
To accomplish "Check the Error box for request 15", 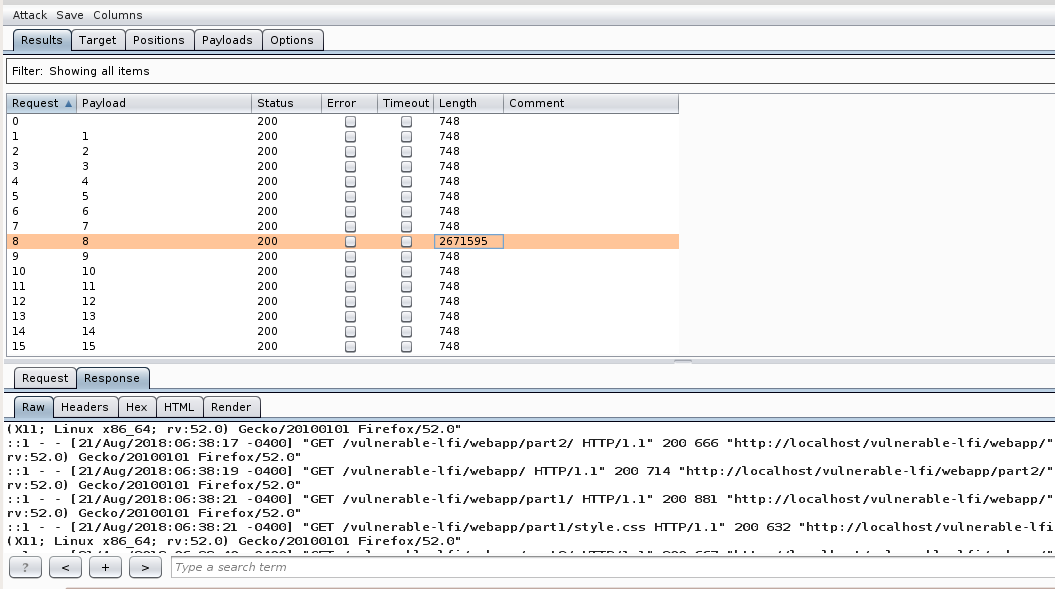I will coord(350,346).
